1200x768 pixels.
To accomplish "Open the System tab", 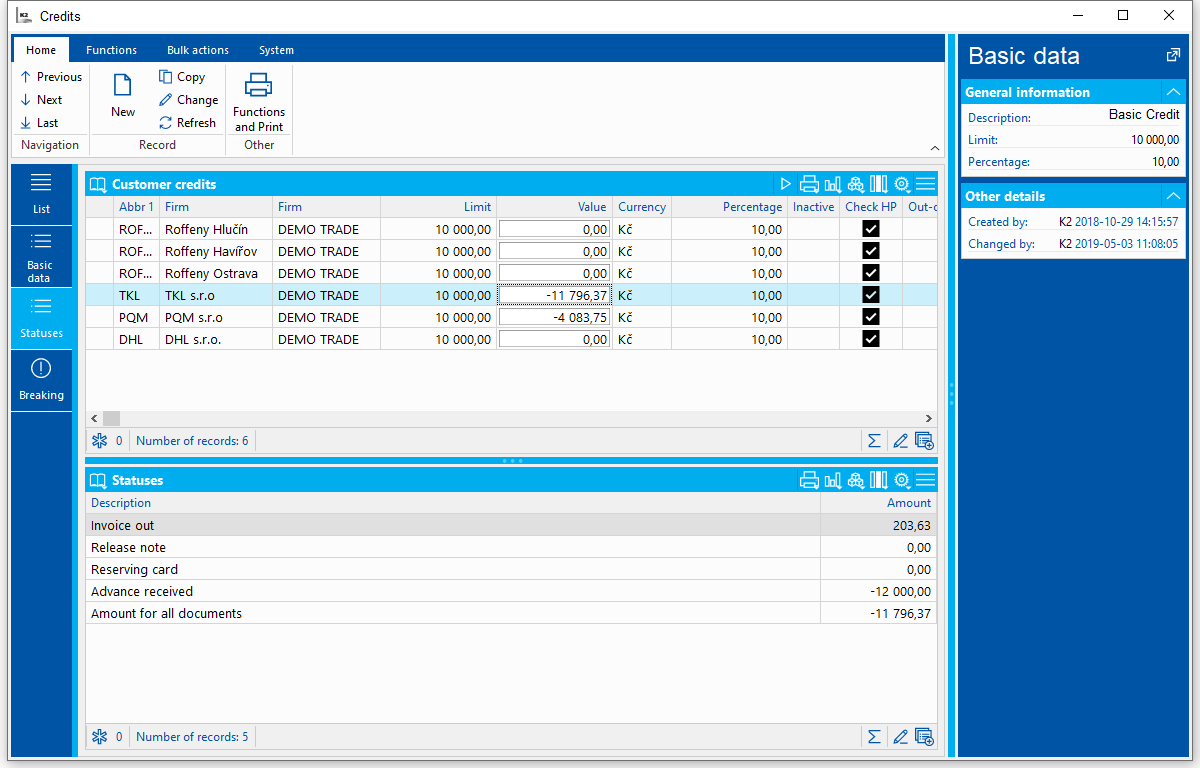I will pyautogui.click(x=276, y=50).
